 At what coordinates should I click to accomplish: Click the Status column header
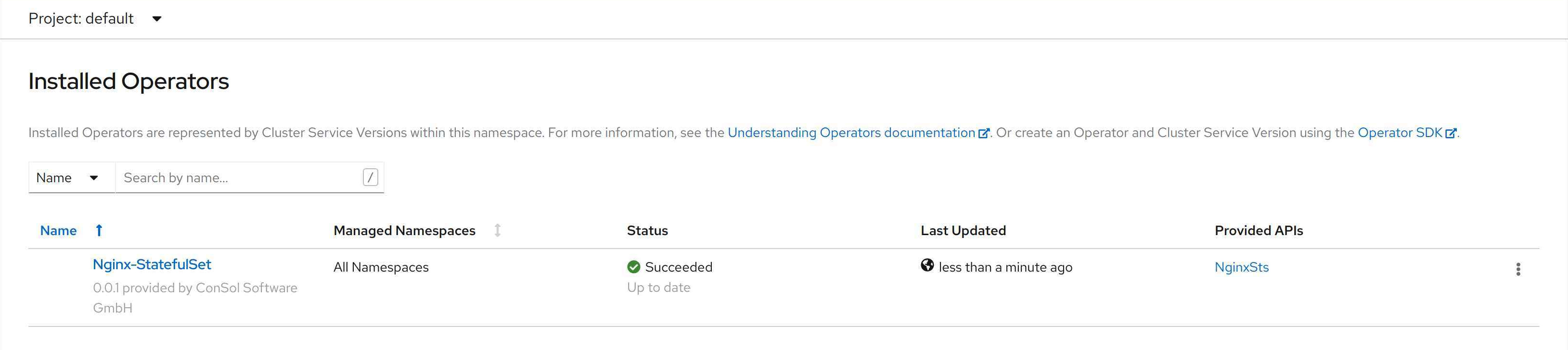click(x=647, y=231)
